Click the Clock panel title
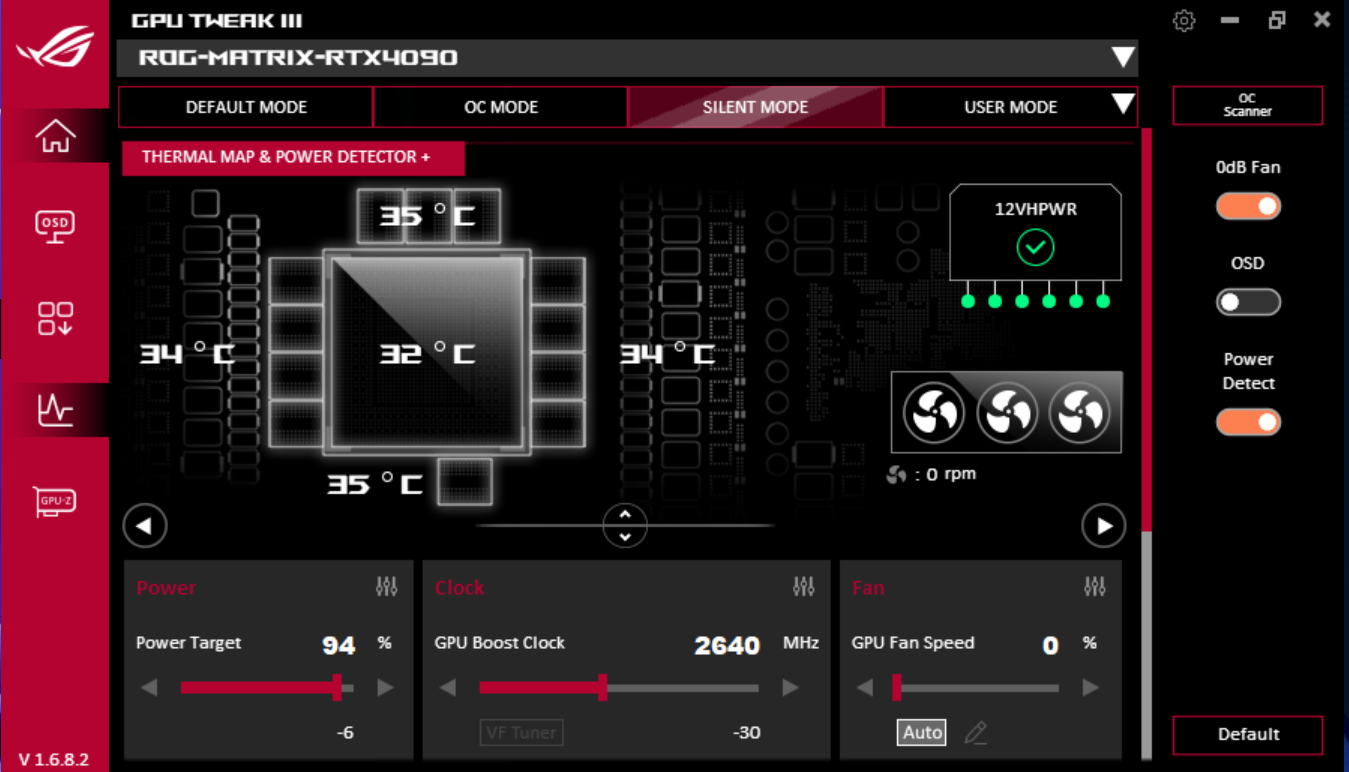This screenshot has height=772, width=1349. point(460,588)
